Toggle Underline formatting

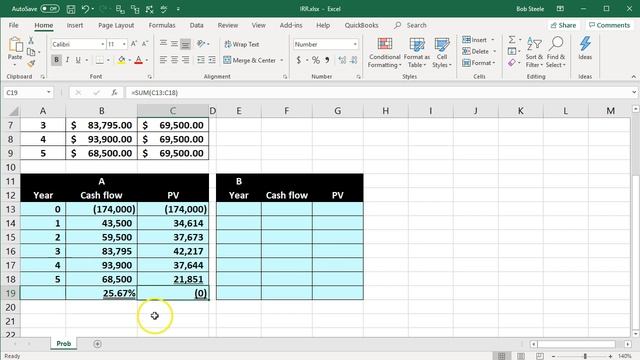pos(78,60)
